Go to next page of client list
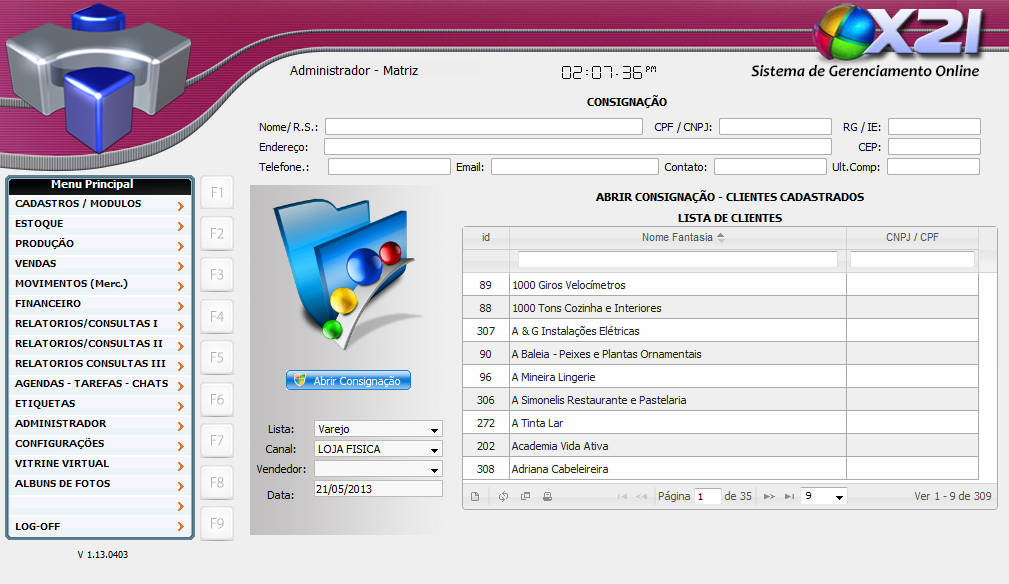This screenshot has width=1009, height=584. tap(769, 496)
